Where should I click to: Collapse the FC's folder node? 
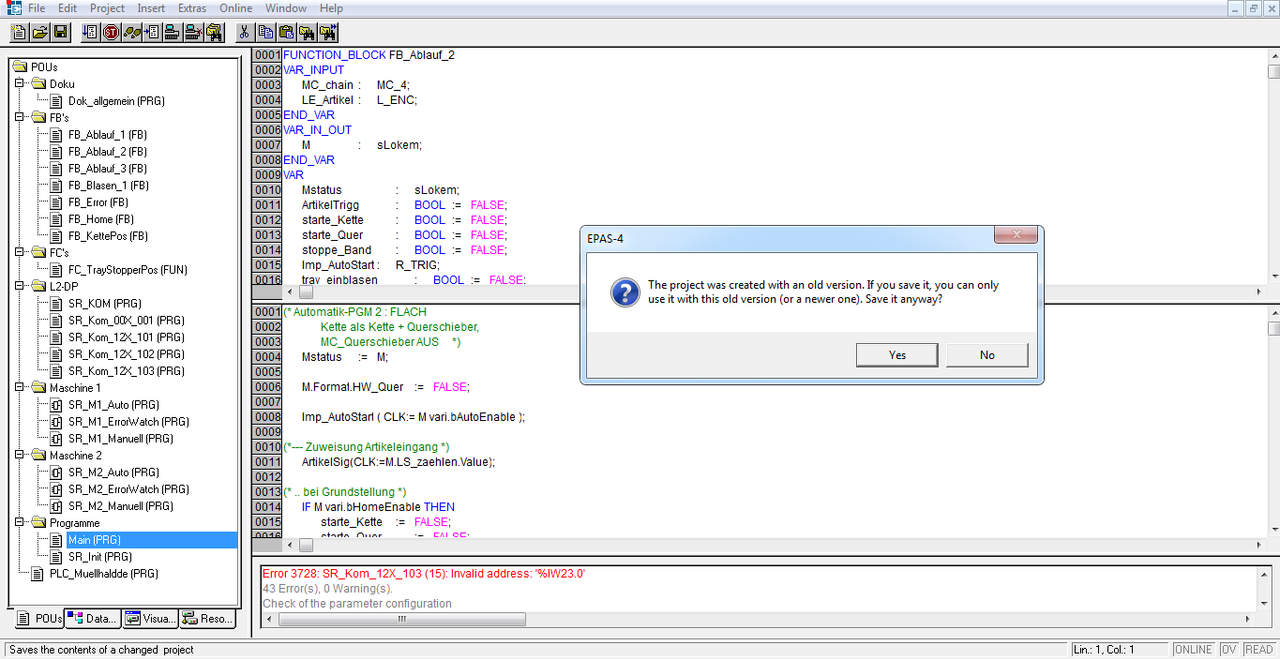point(20,253)
